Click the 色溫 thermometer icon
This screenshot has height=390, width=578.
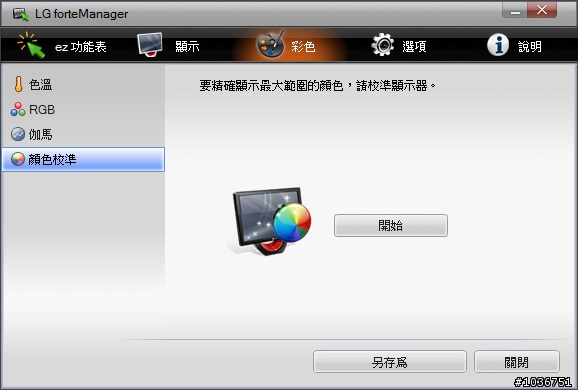(18, 84)
